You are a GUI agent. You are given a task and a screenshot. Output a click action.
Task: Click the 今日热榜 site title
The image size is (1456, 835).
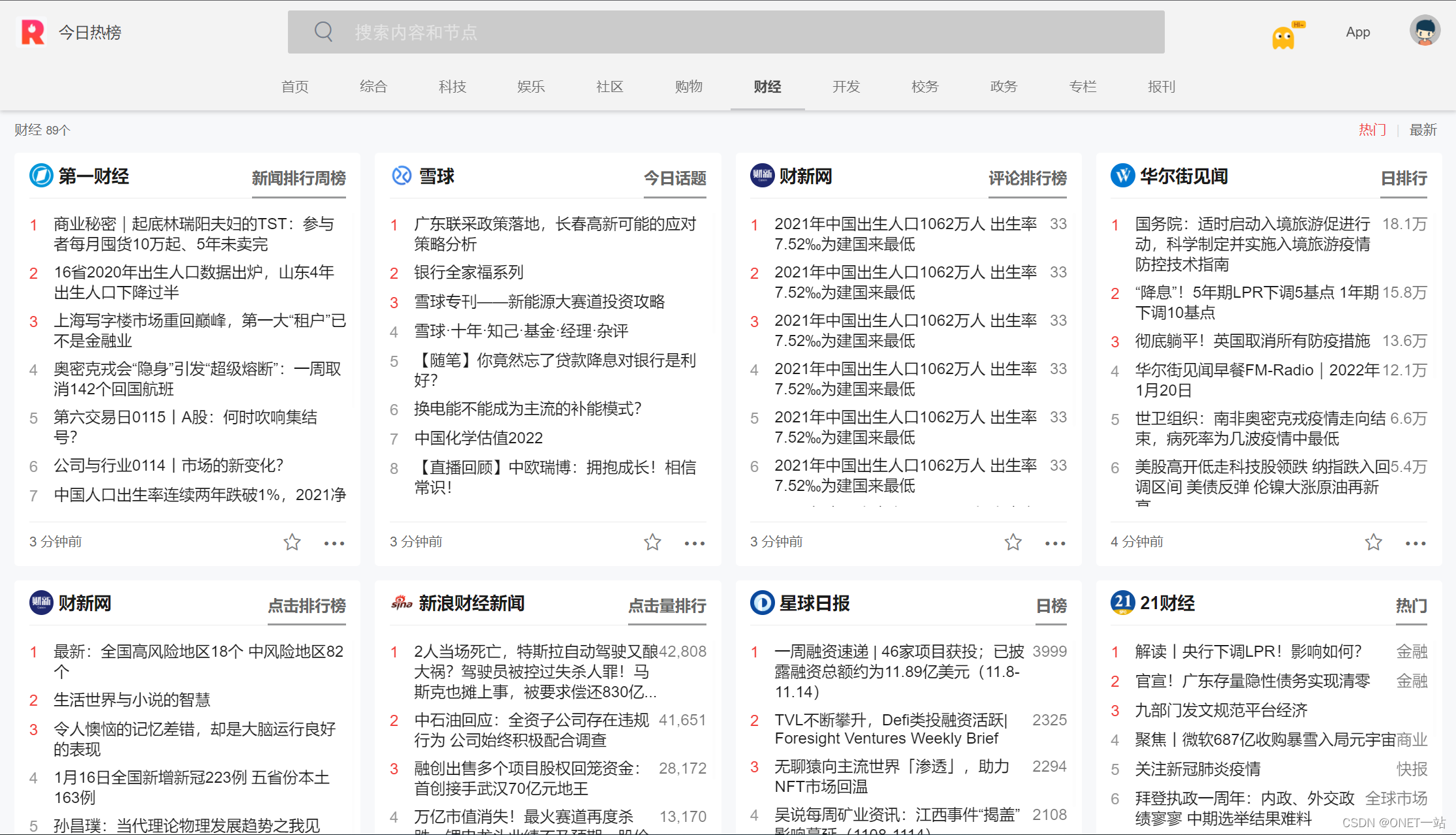click(90, 33)
